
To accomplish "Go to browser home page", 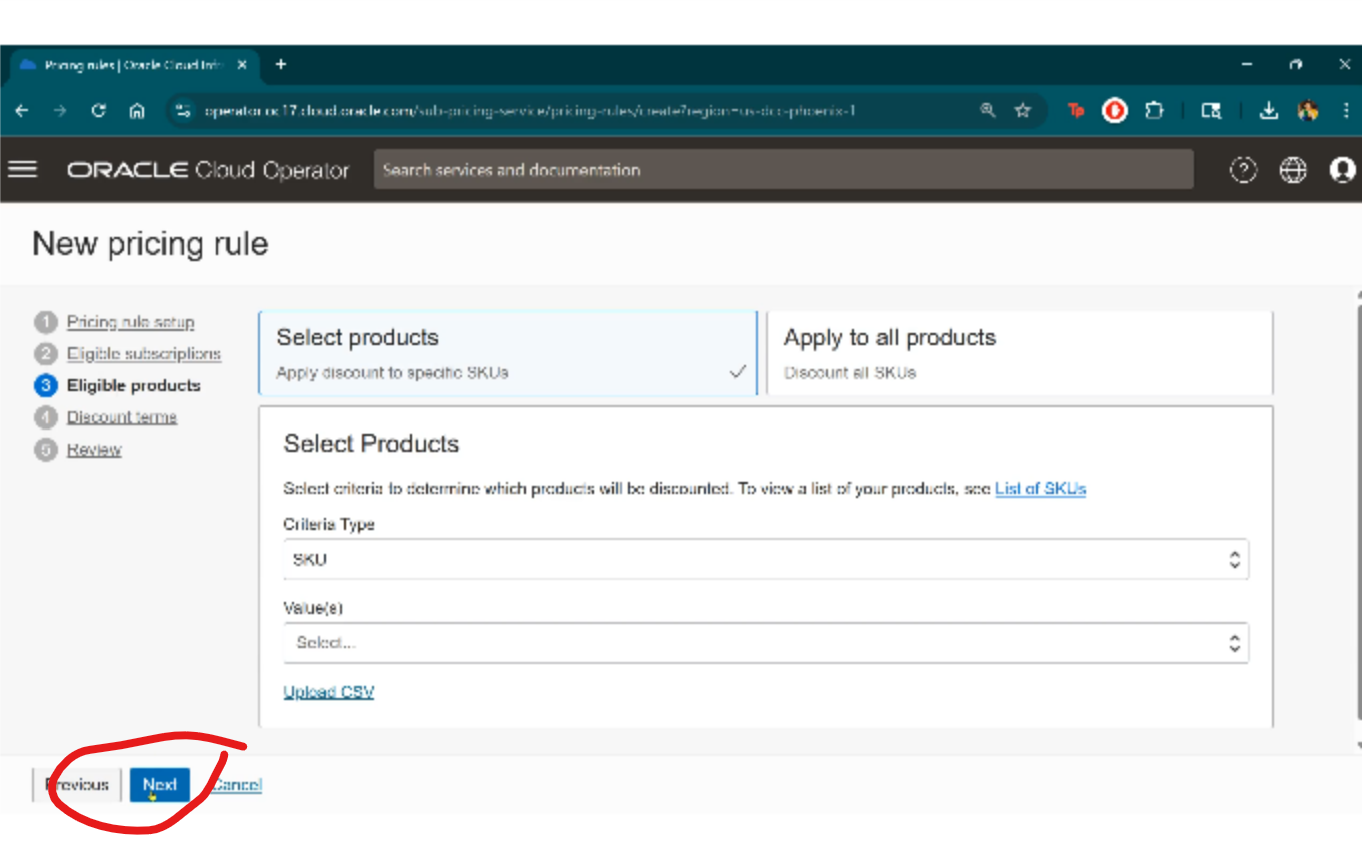I will (137, 111).
